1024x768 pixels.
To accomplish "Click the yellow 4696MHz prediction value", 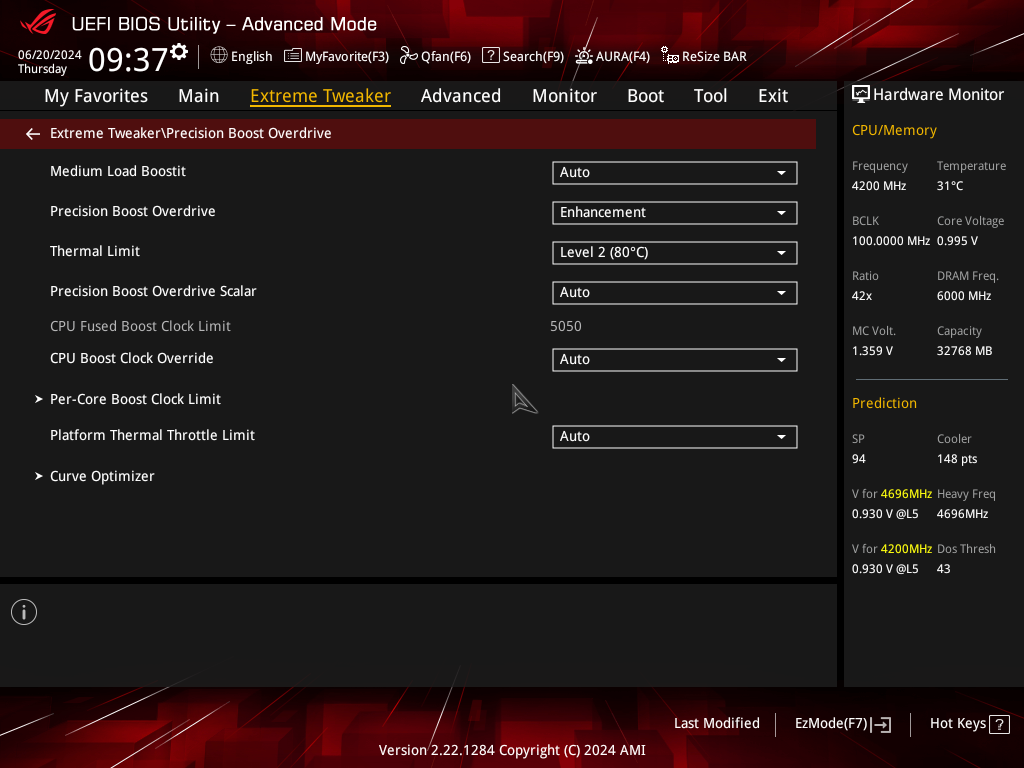I will (x=906, y=494).
